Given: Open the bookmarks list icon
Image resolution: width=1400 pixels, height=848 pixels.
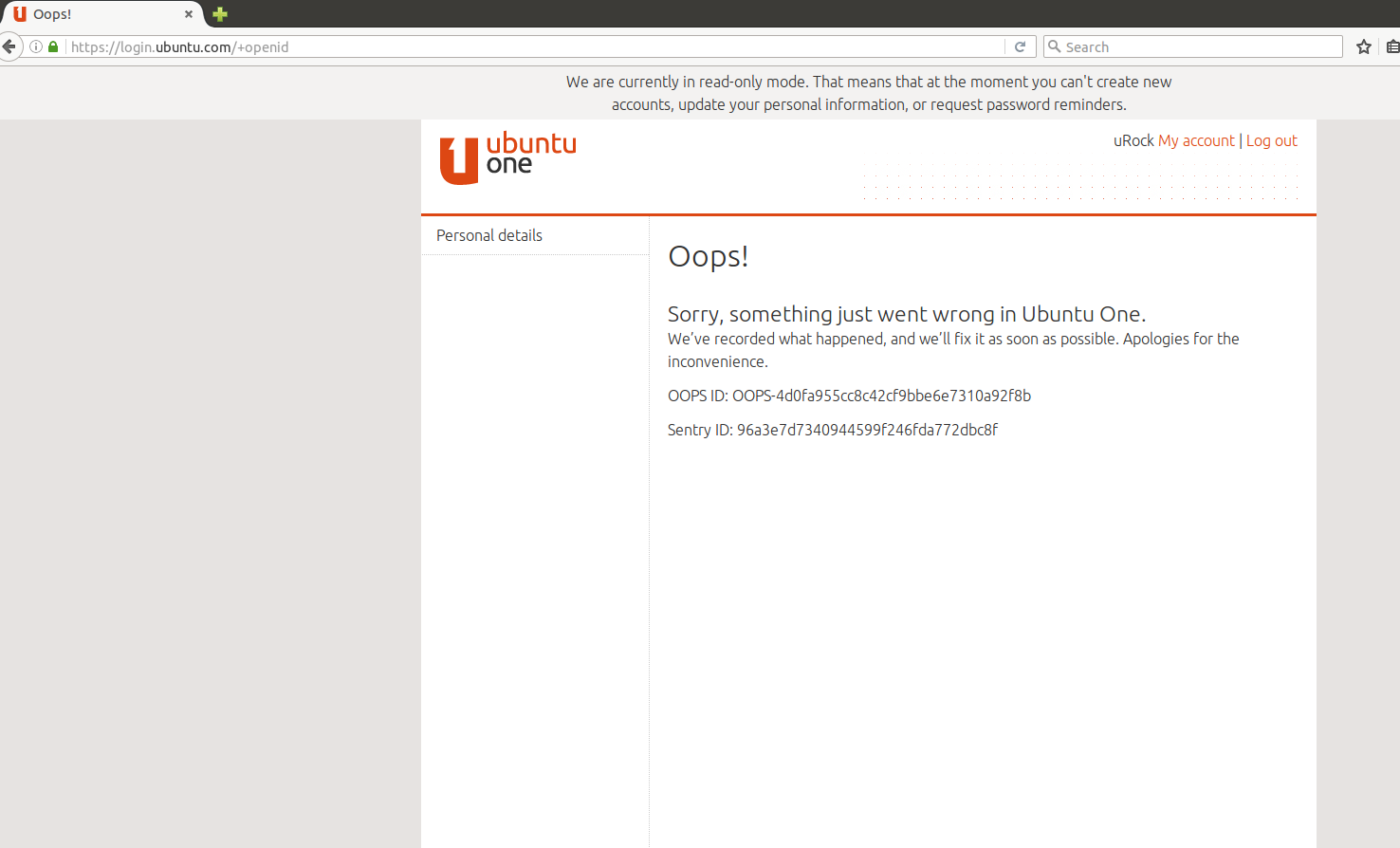Looking at the screenshot, I should (x=1392, y=46).
